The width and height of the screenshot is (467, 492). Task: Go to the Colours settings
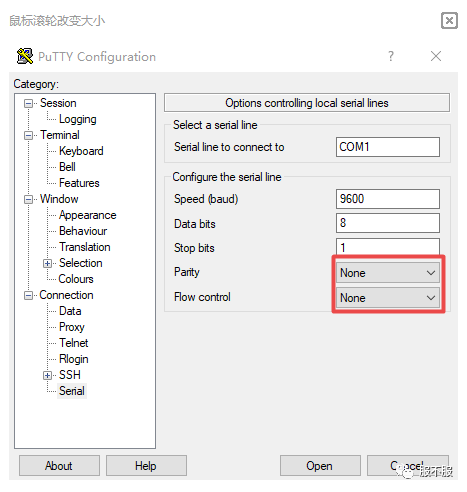[76, 279]
